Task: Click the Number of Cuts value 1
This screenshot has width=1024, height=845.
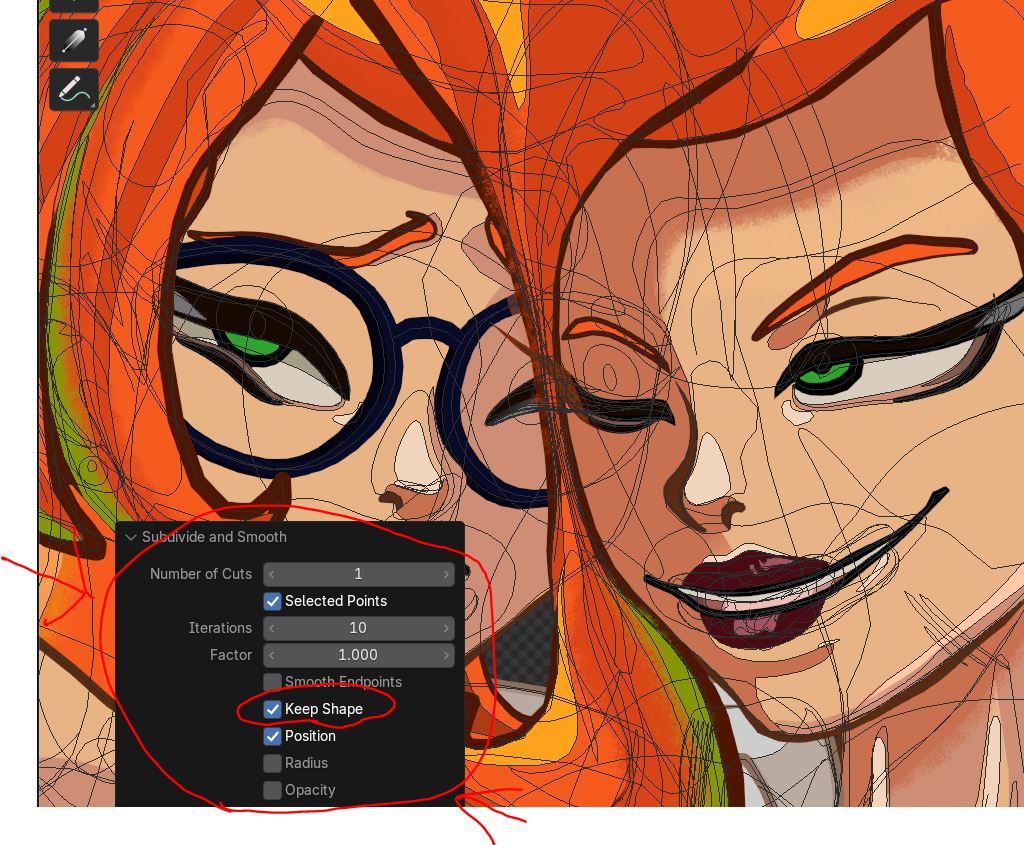Action: pos(358,574)
